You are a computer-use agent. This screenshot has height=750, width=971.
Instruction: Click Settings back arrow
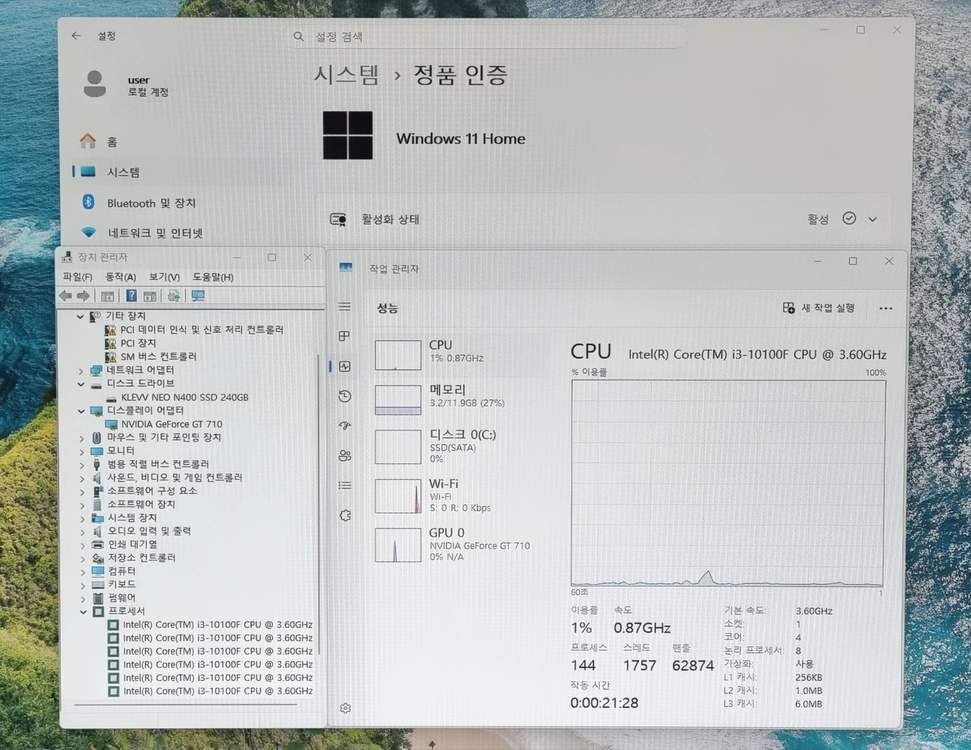point(76,36)
